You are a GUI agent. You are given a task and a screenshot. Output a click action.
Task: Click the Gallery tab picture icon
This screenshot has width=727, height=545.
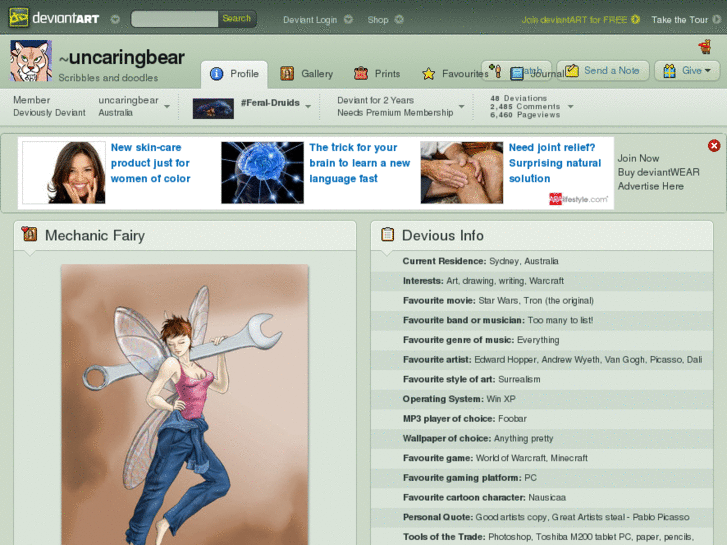click(287, 74)
